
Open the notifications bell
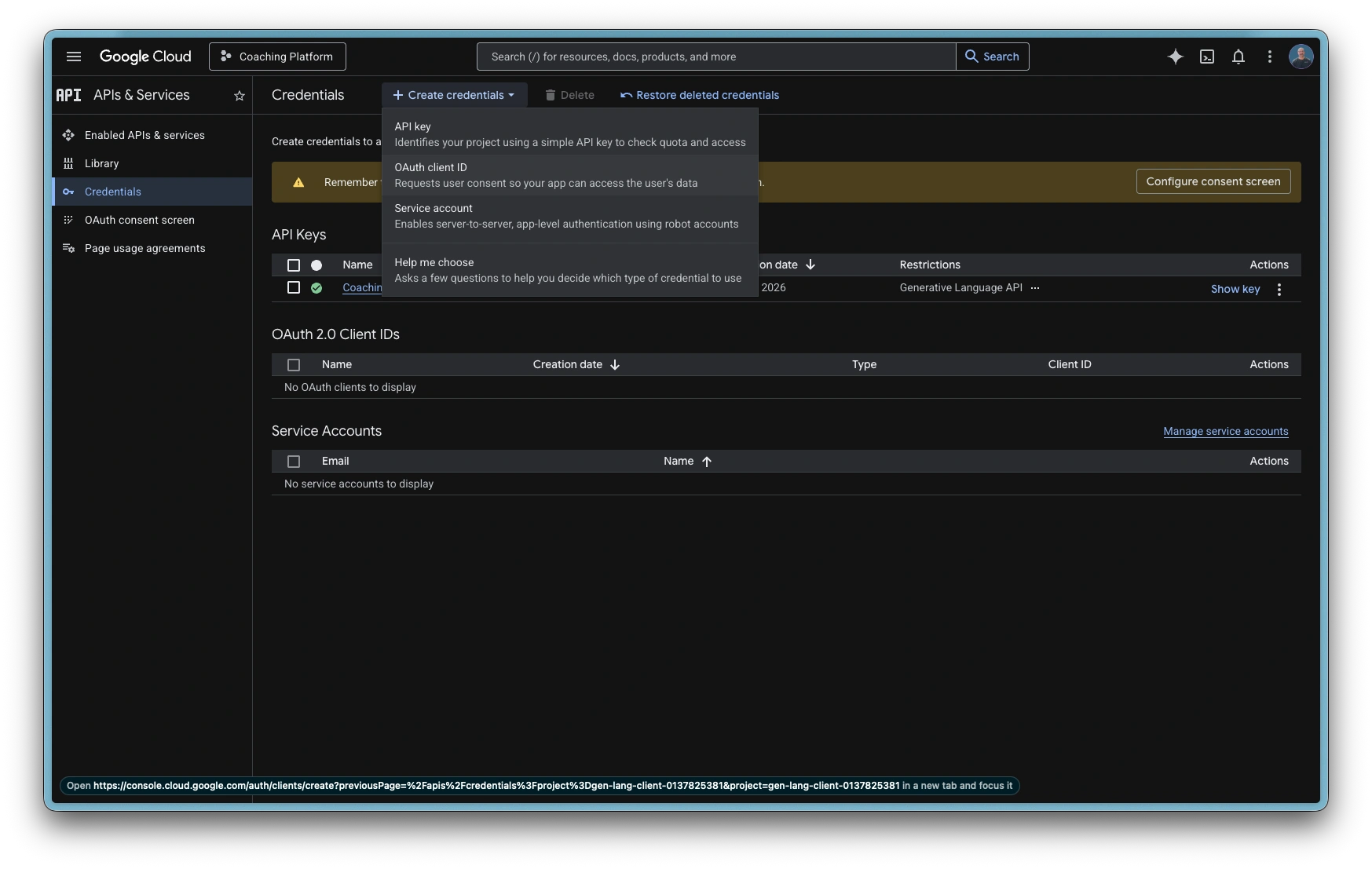[x=1238, y=57]
